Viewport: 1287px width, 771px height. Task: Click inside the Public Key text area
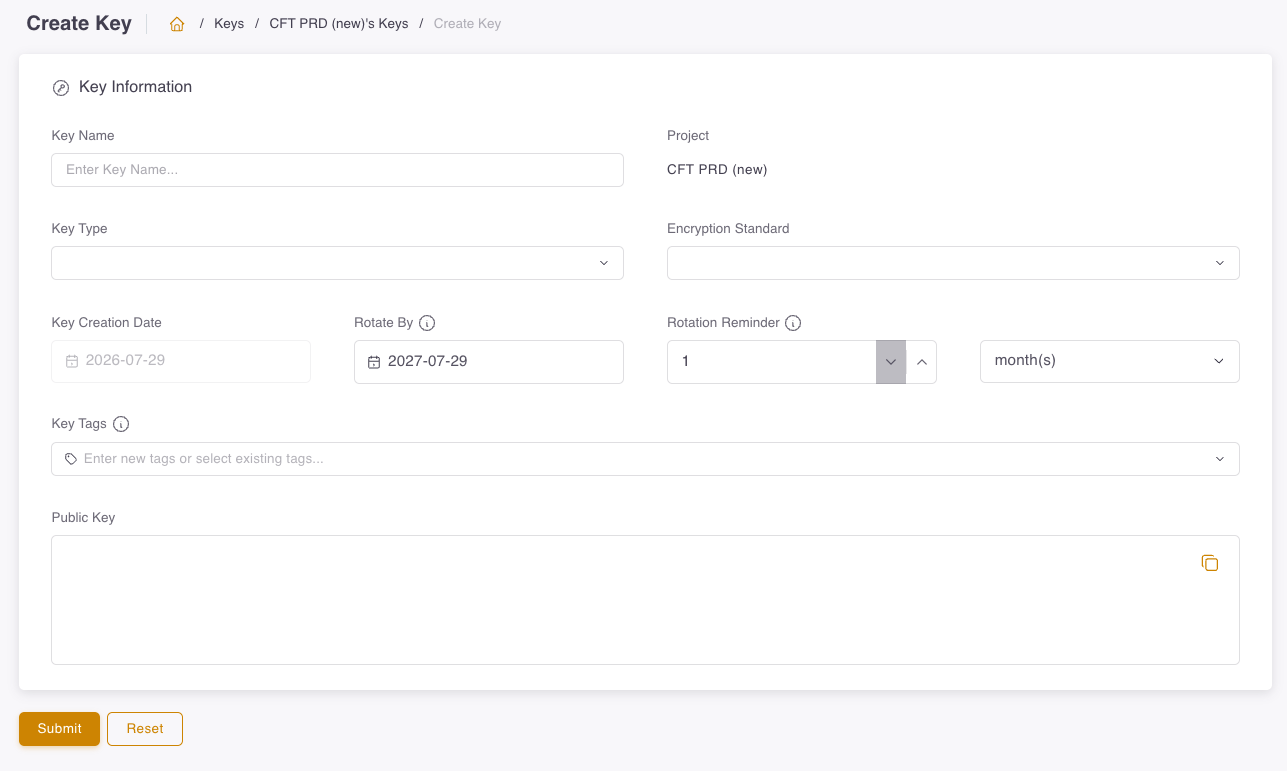click(645, 600)
